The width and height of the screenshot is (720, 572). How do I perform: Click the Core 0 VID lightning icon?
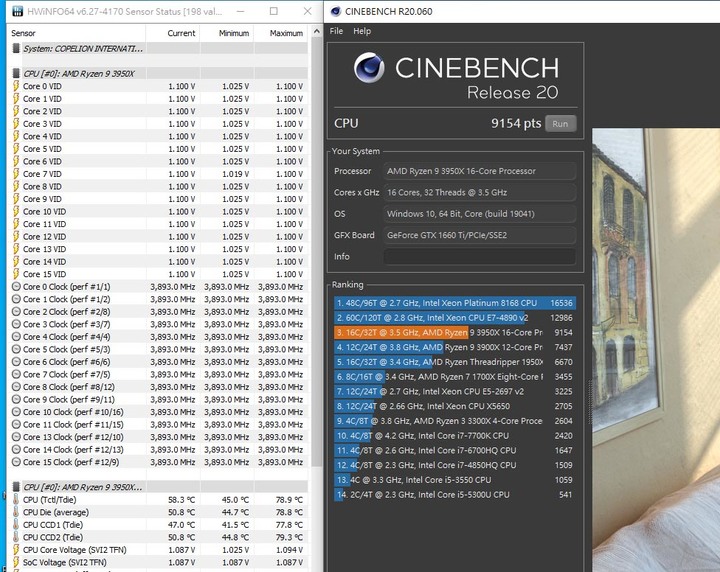pyautogui.click(x=16, y=86)
